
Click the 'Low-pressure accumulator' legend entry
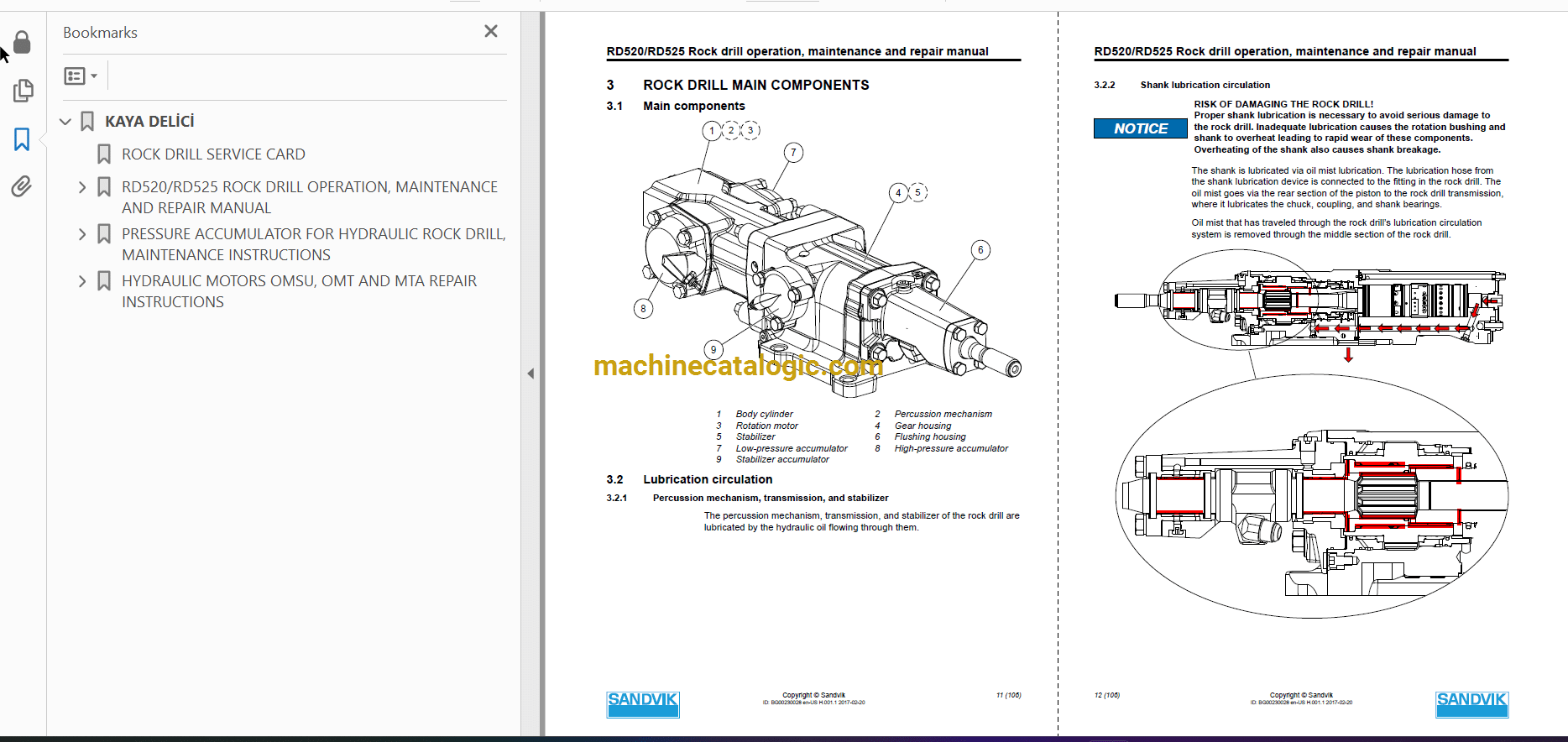[x=792, y=448]
